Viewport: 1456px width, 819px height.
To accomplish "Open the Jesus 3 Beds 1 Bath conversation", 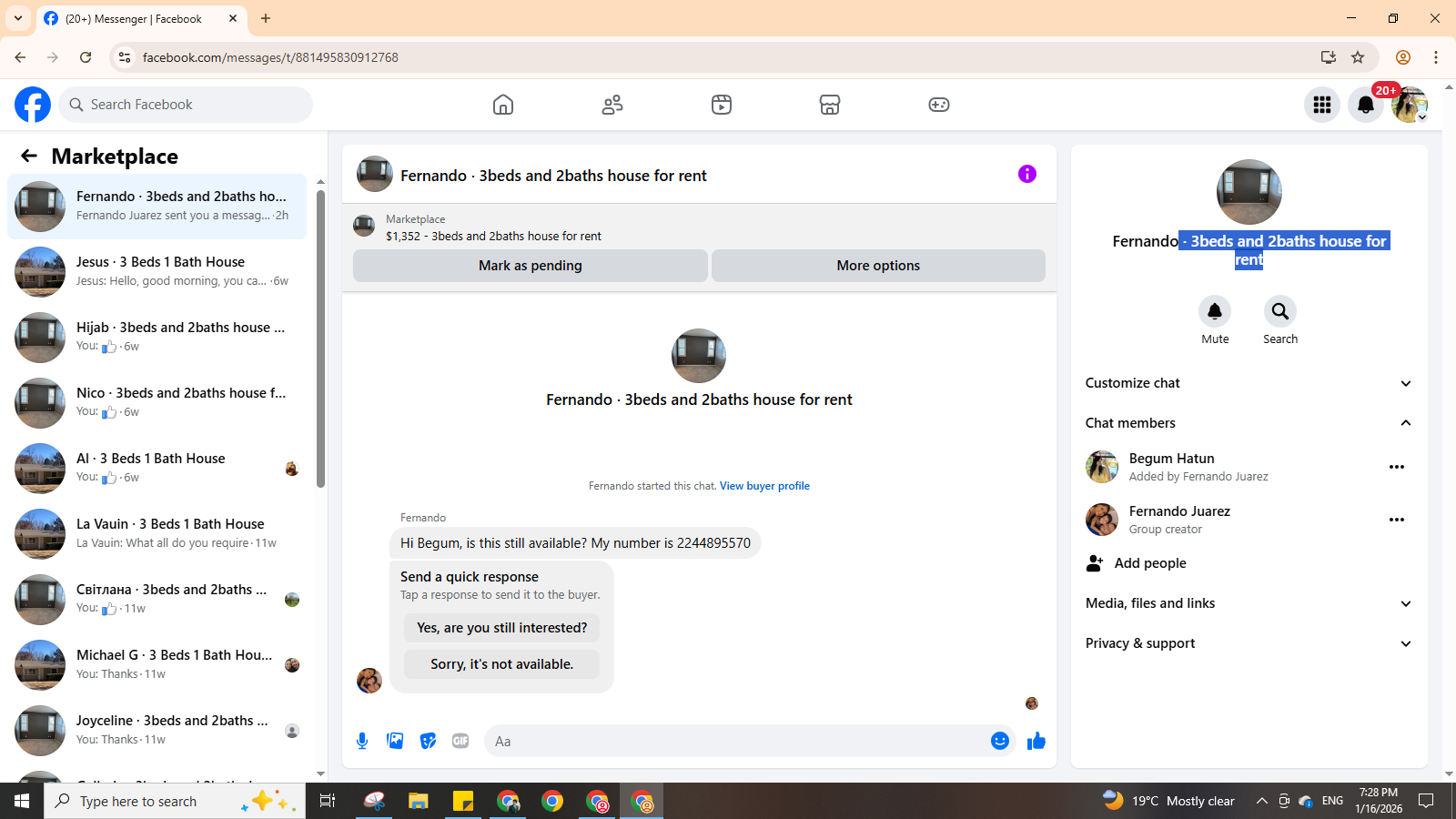I will [157, 272].
